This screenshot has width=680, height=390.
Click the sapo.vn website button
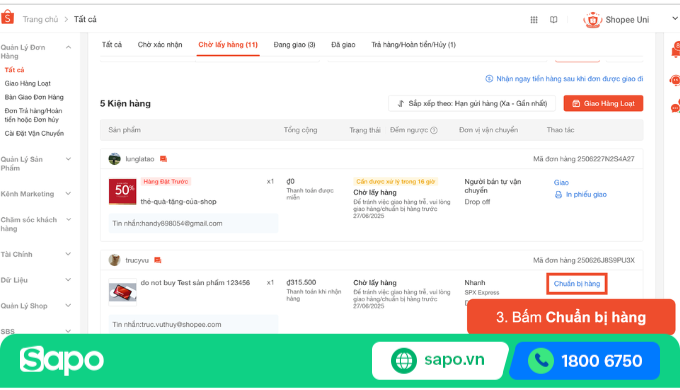pos(440,360)
